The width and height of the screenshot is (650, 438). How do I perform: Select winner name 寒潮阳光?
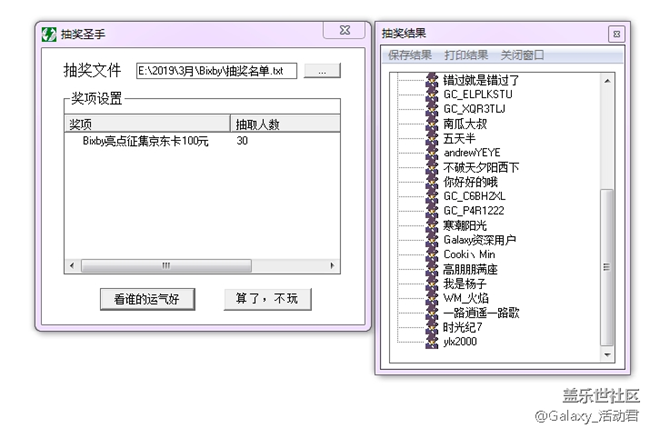pyautogui.click(x=465, y=225)
